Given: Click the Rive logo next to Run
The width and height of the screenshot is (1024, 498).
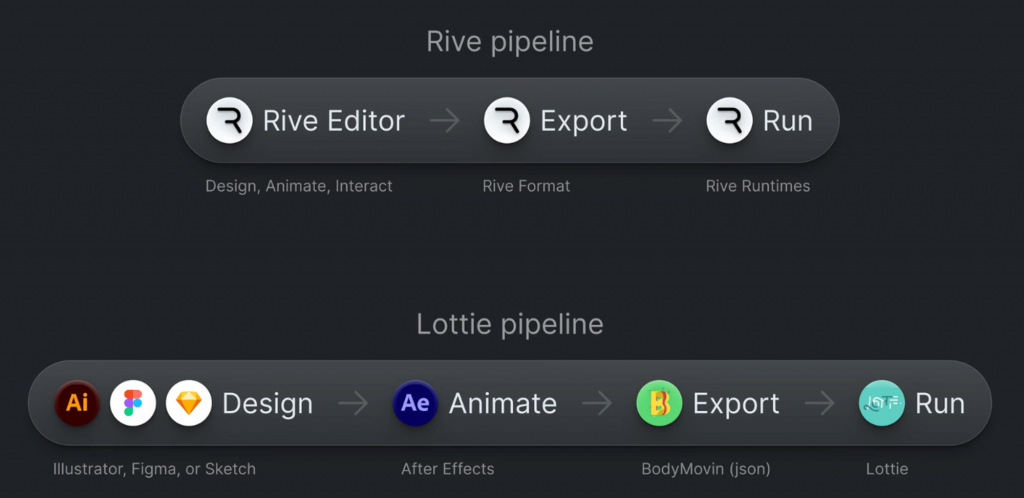Looking at the screenshot, I should tap(729, 121).
